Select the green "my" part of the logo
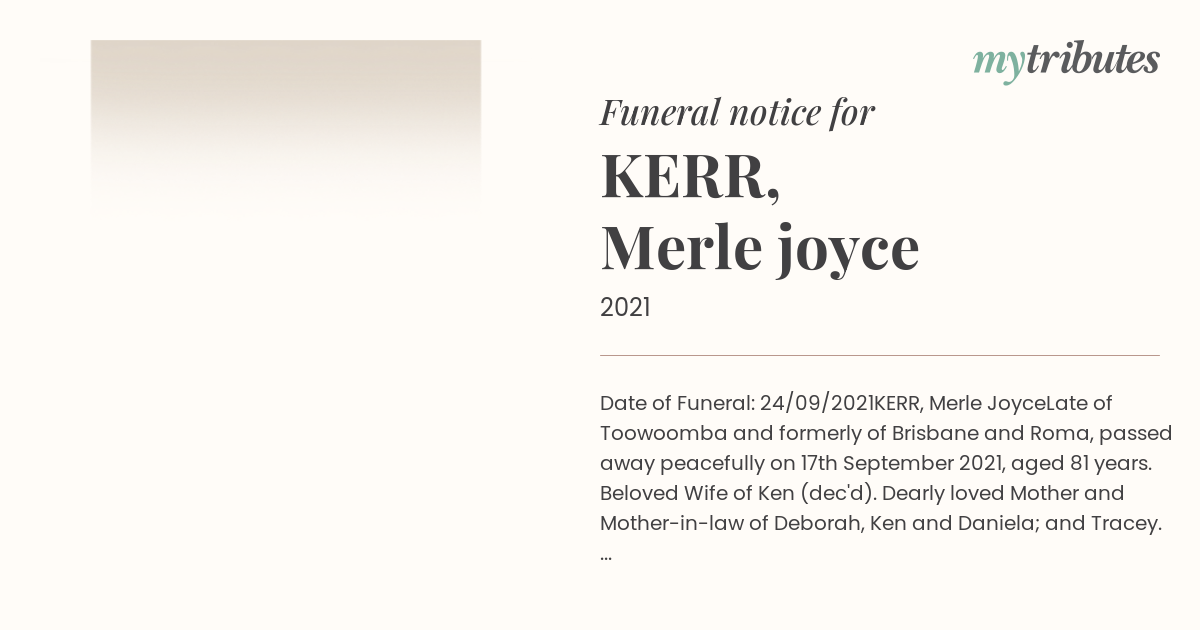 [x=999, y=63]
